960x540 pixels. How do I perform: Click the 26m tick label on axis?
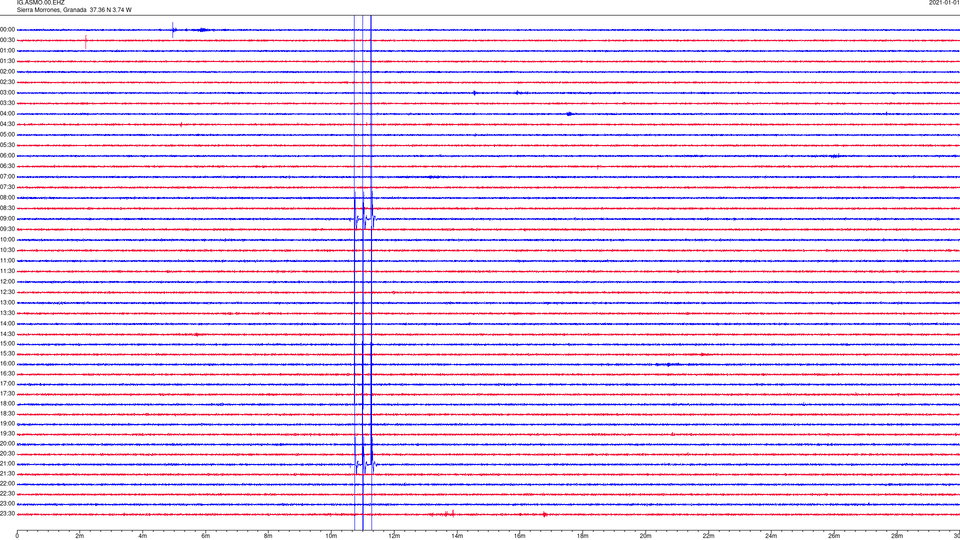(x=834, y=536)
